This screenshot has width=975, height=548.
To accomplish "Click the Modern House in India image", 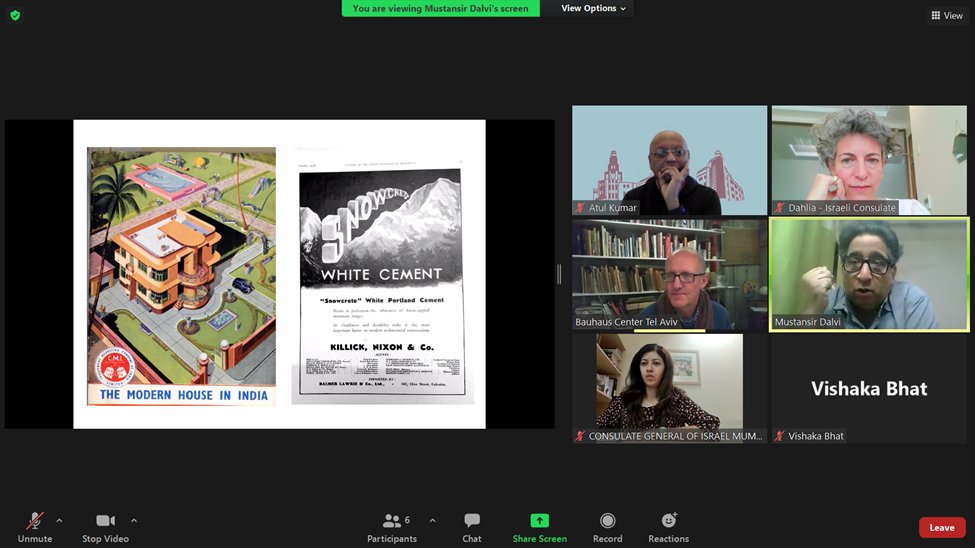I will point(181,276).
